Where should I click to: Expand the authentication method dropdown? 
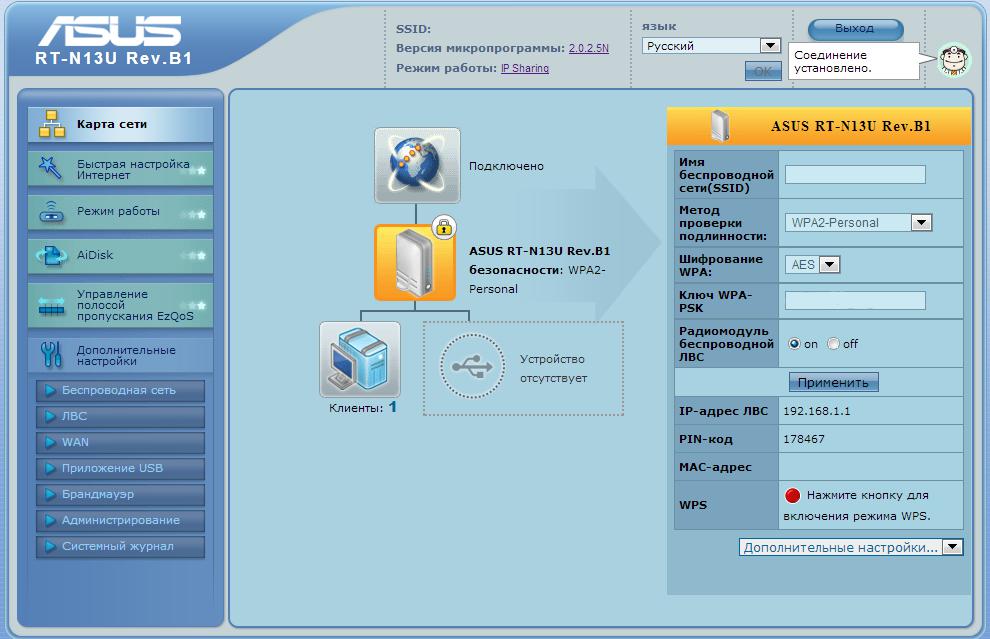coord(921,223)
